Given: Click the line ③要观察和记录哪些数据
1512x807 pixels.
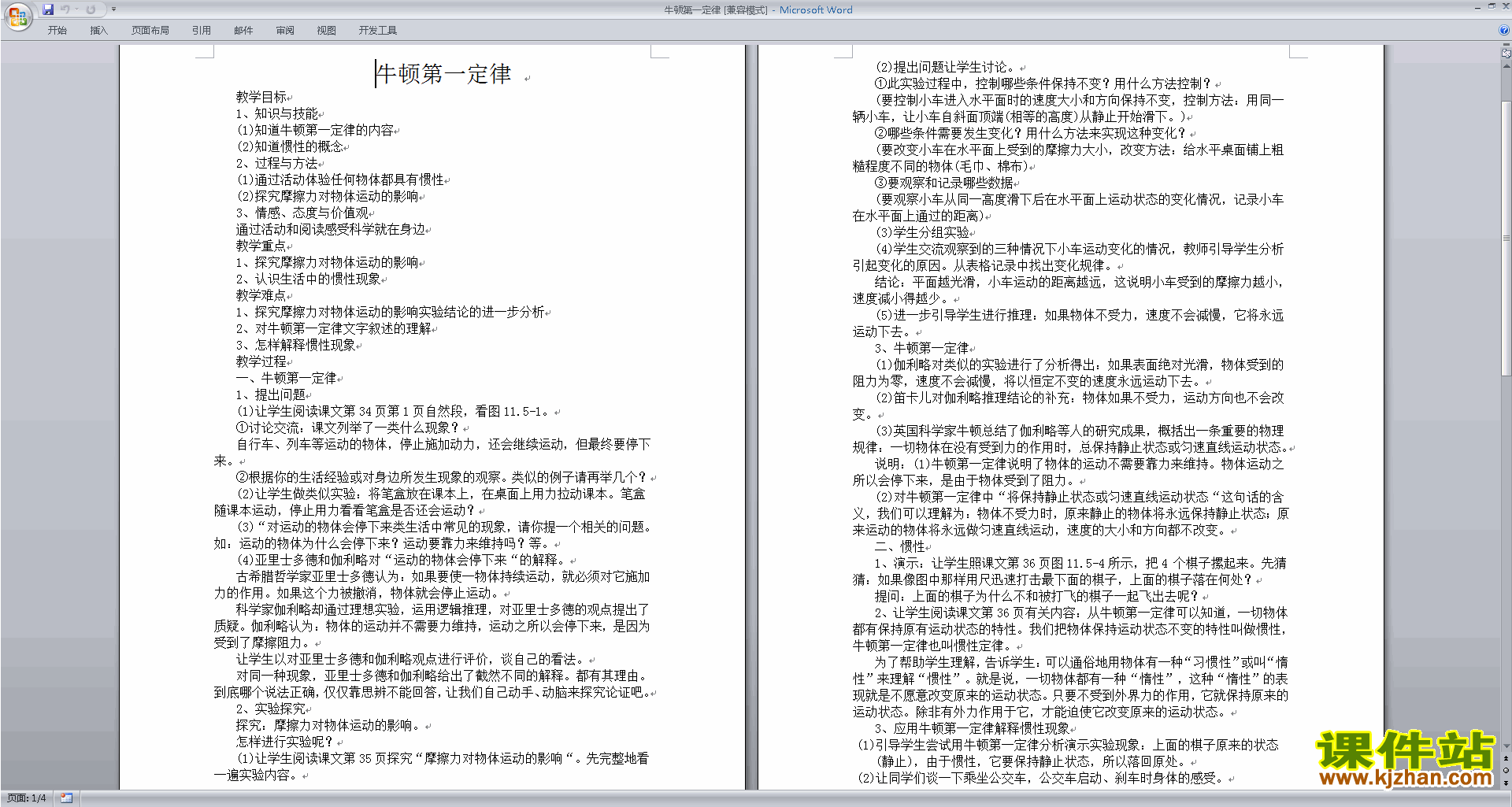Looking at the screenshot, I should coord(944,183).
